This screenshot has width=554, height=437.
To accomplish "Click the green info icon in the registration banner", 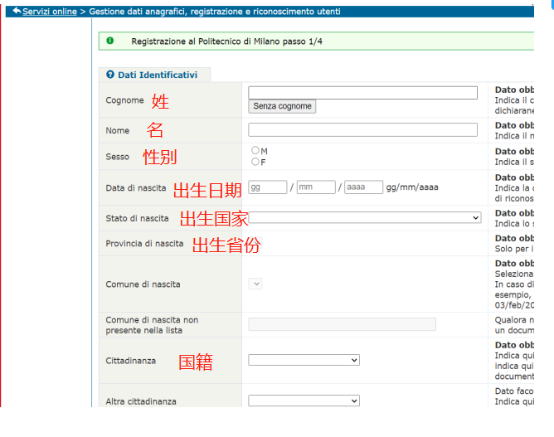I will pyautogui.click(x=110, y=41).
